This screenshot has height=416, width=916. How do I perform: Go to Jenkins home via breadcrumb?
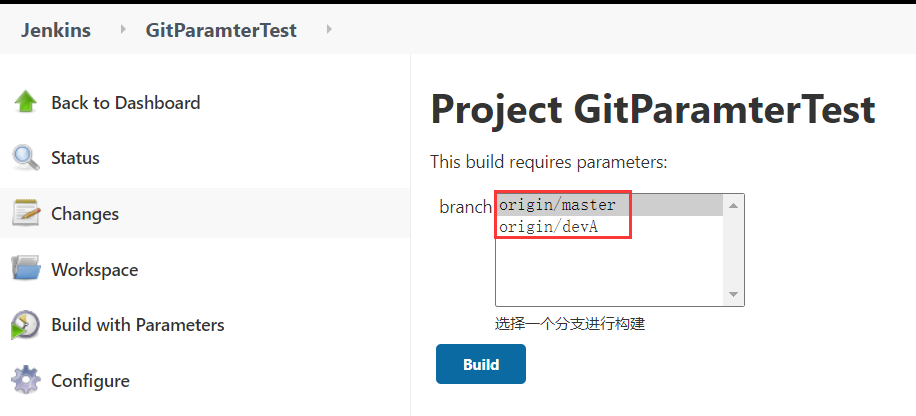point(56,30)
